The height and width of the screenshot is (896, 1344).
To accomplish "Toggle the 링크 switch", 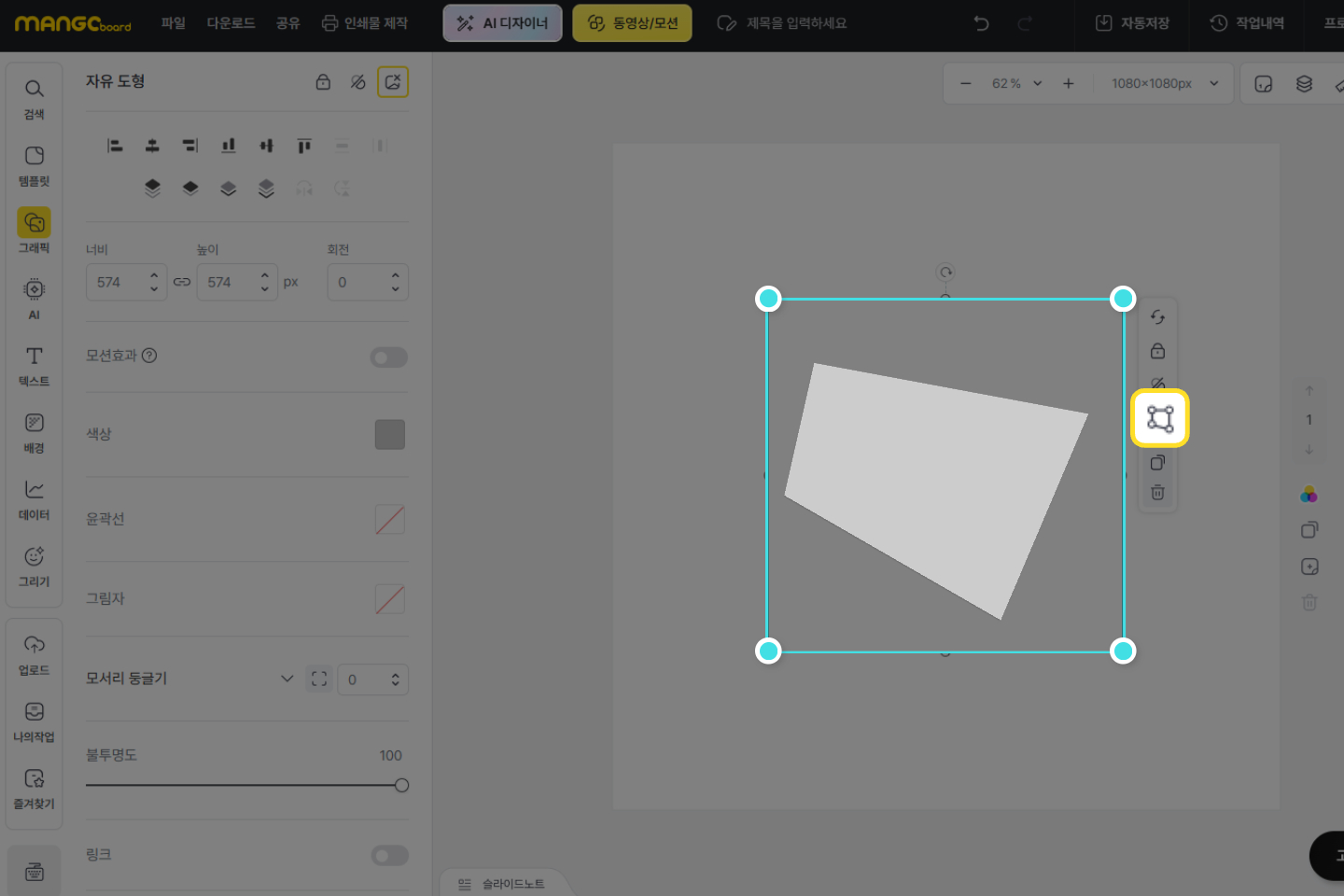I will (x=388, y=856).
